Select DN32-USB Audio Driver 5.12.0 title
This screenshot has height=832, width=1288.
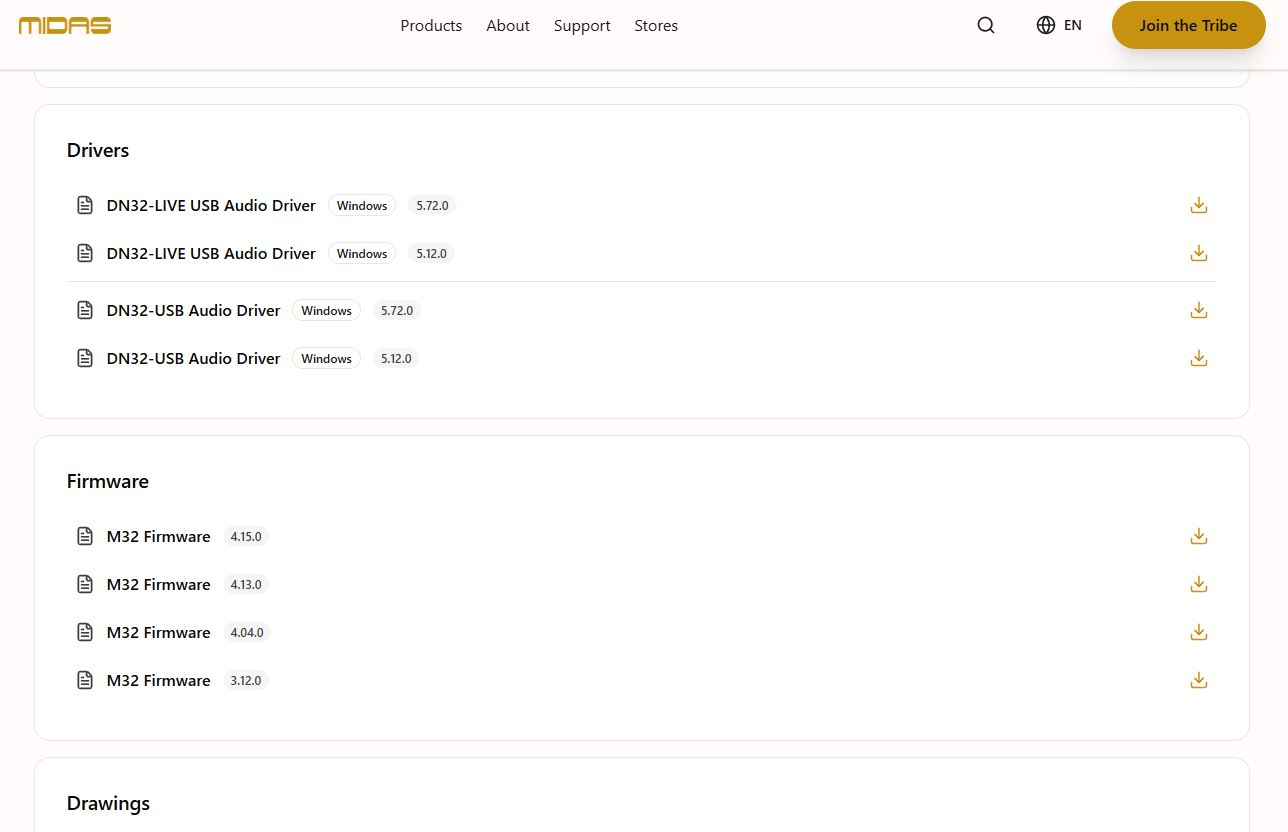(194, 358)
